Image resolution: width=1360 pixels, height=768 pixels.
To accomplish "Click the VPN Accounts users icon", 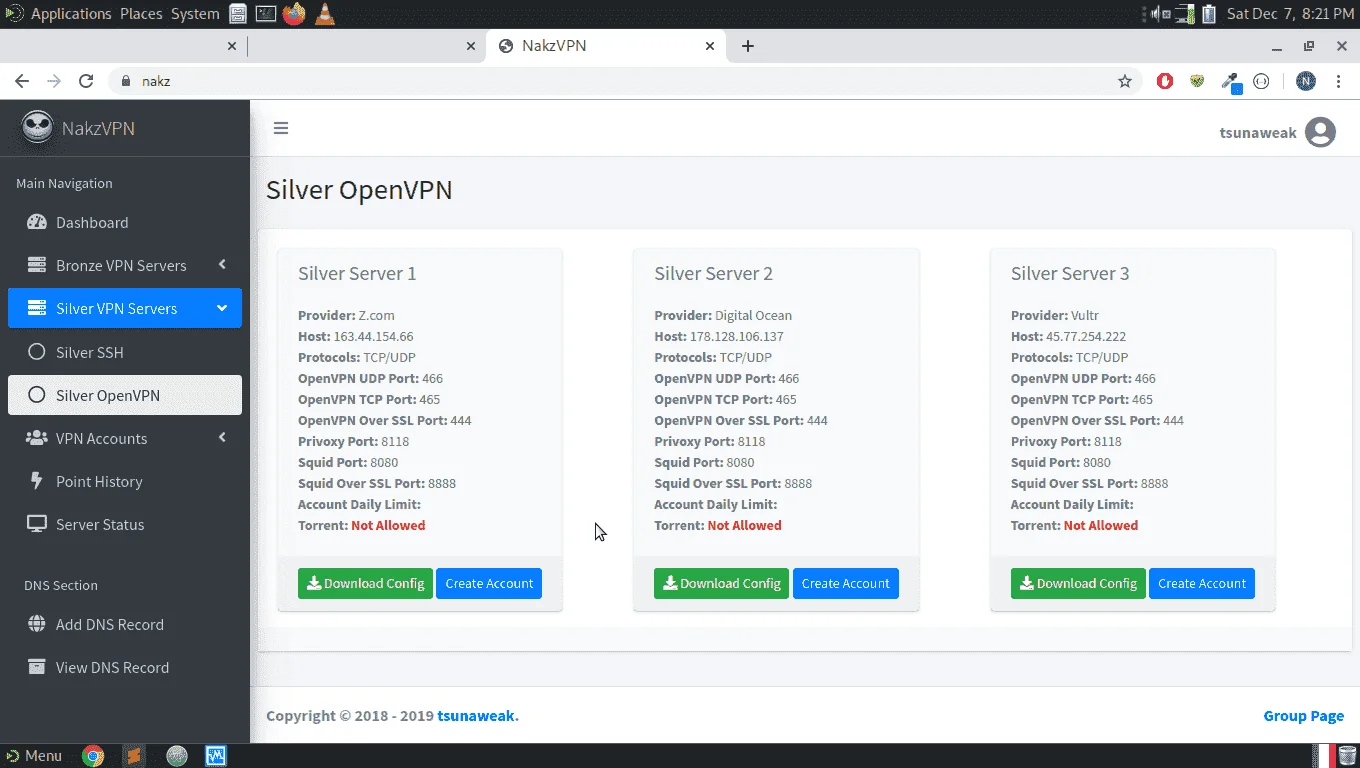I will pos(37,438).
